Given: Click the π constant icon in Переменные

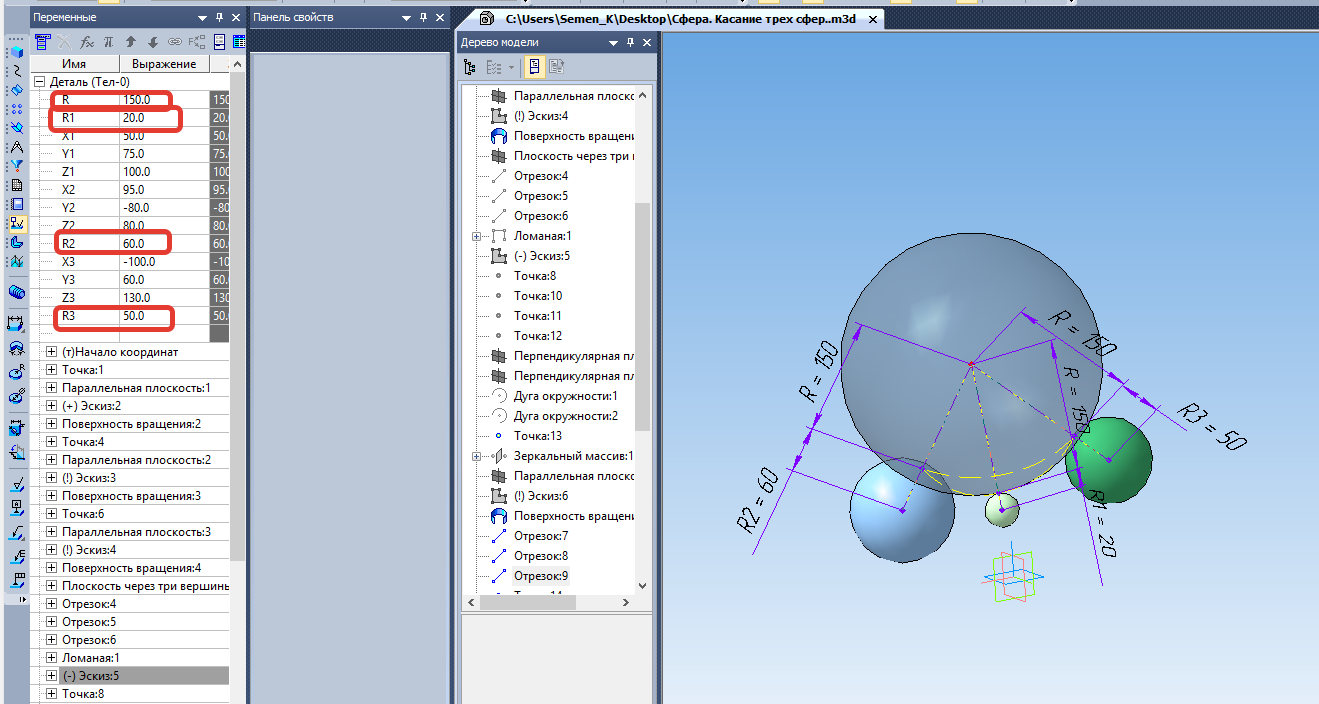Looking at the screenshot, I should pyautogui.click(x=109, y=42).
